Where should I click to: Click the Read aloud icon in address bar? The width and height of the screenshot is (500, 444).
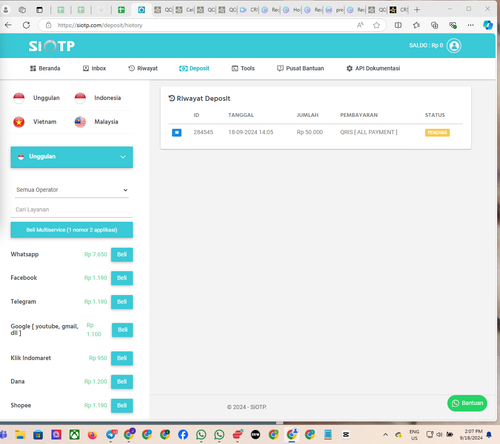[x=360, y=25]
